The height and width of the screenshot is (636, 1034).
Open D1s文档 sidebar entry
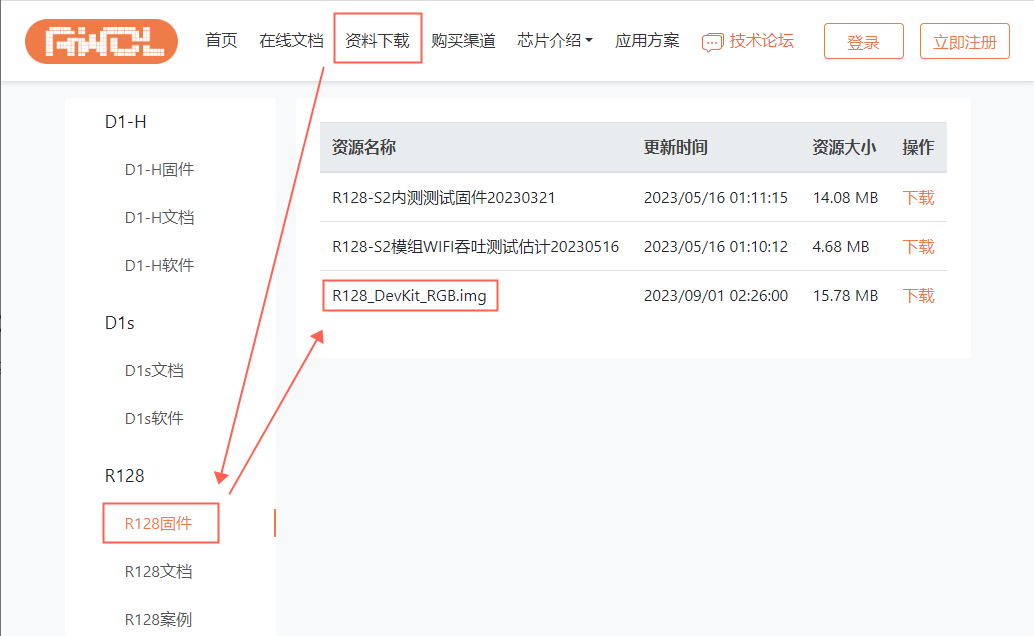pyautogui.click(x=154, y=371)
